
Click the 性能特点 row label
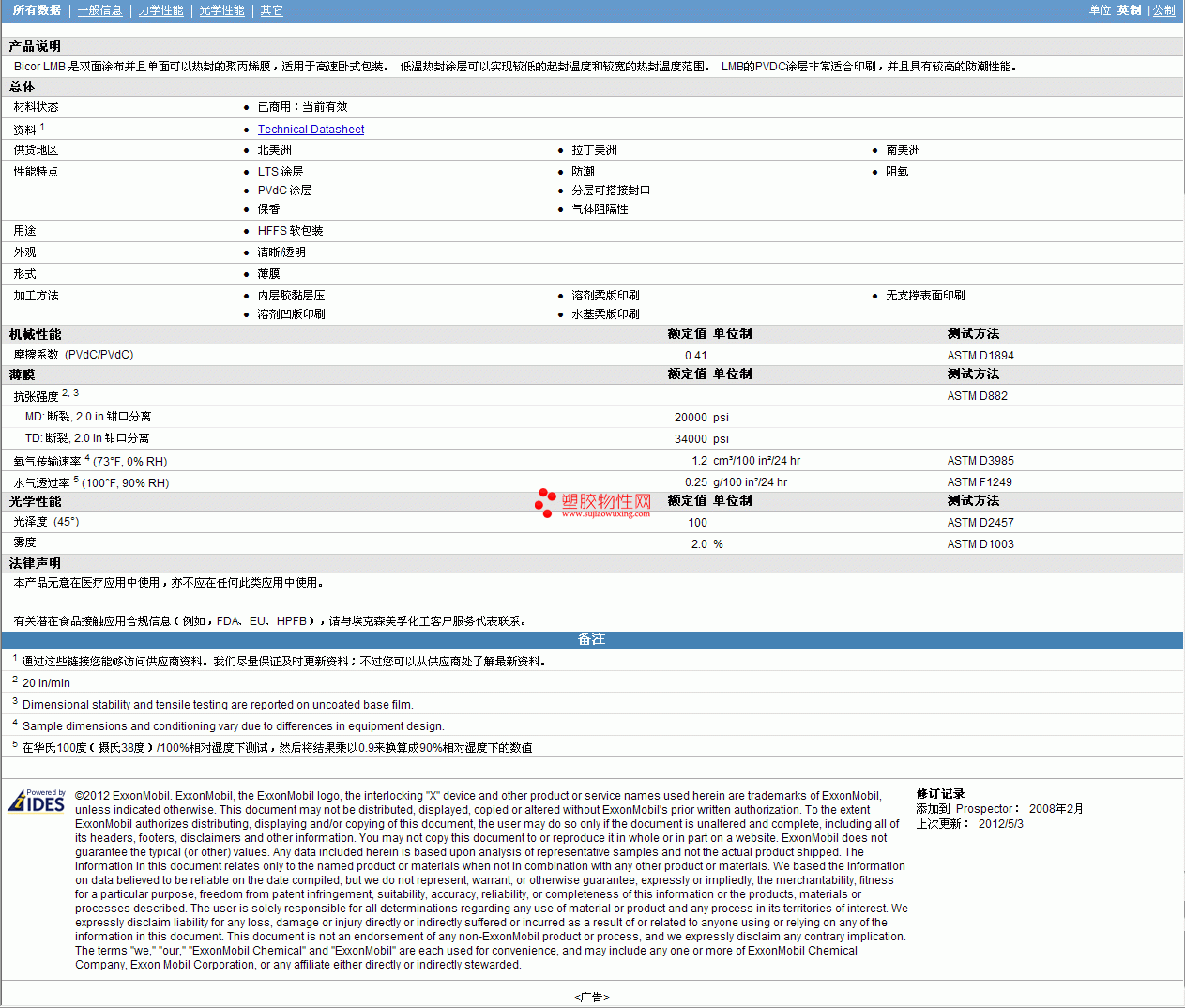pos(36,172)
